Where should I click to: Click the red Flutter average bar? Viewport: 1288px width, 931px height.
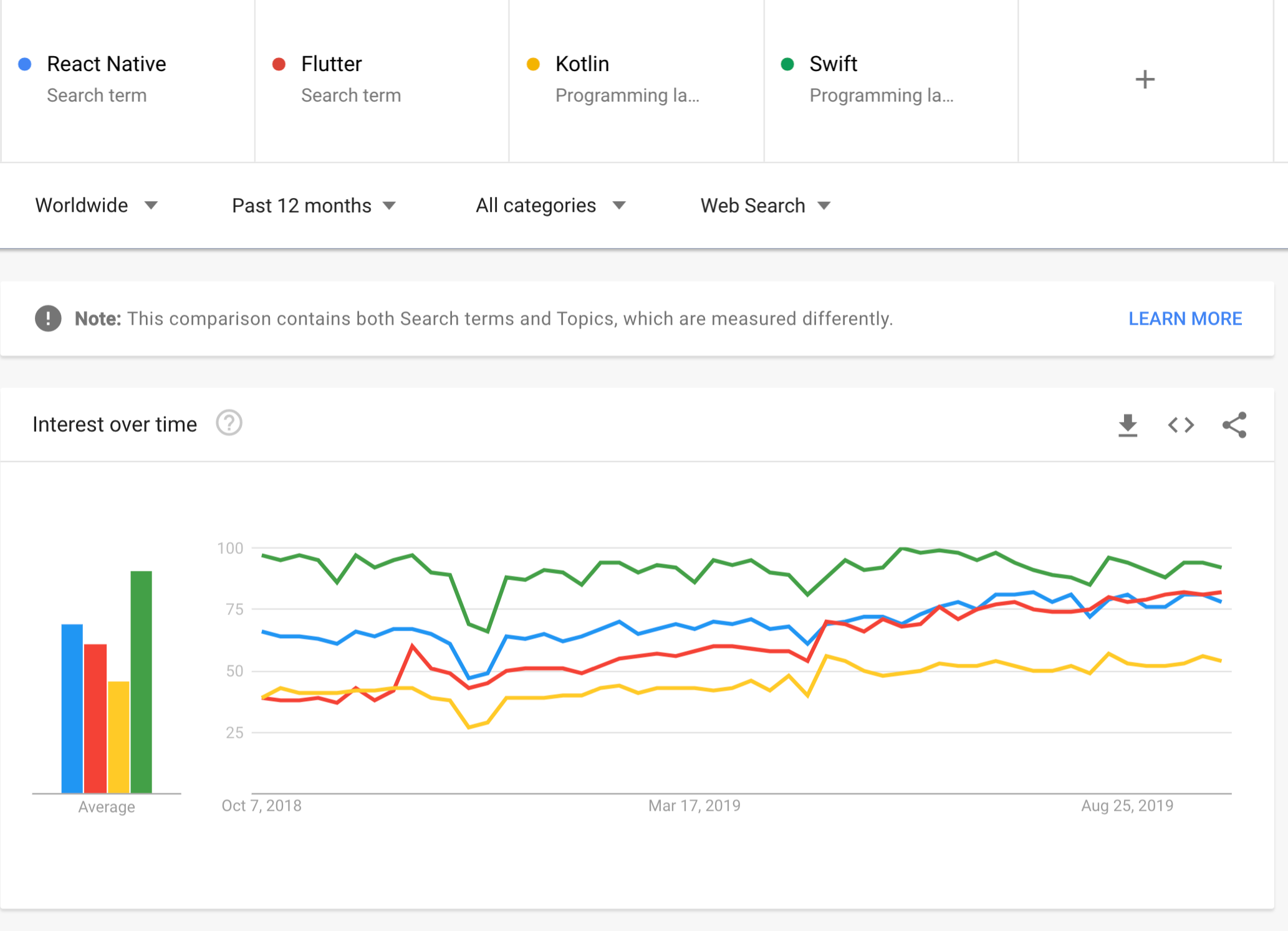point(95,719)
